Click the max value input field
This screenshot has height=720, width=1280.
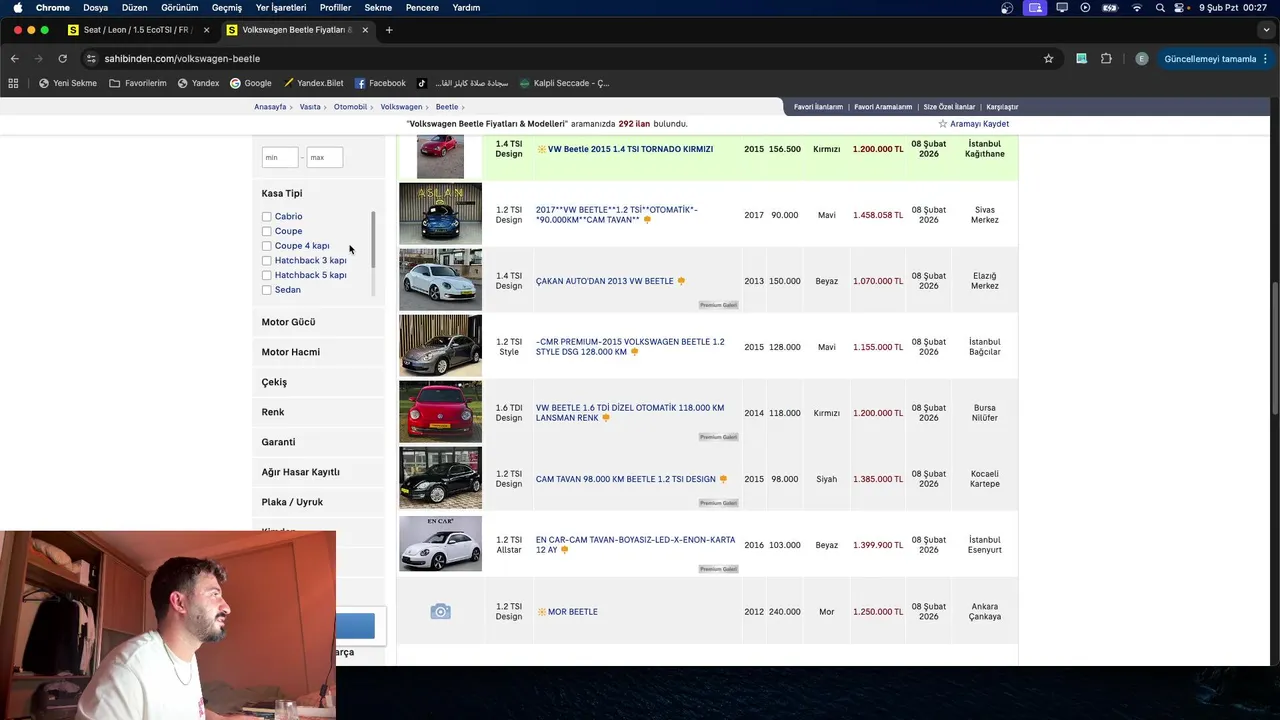(324, 157)
